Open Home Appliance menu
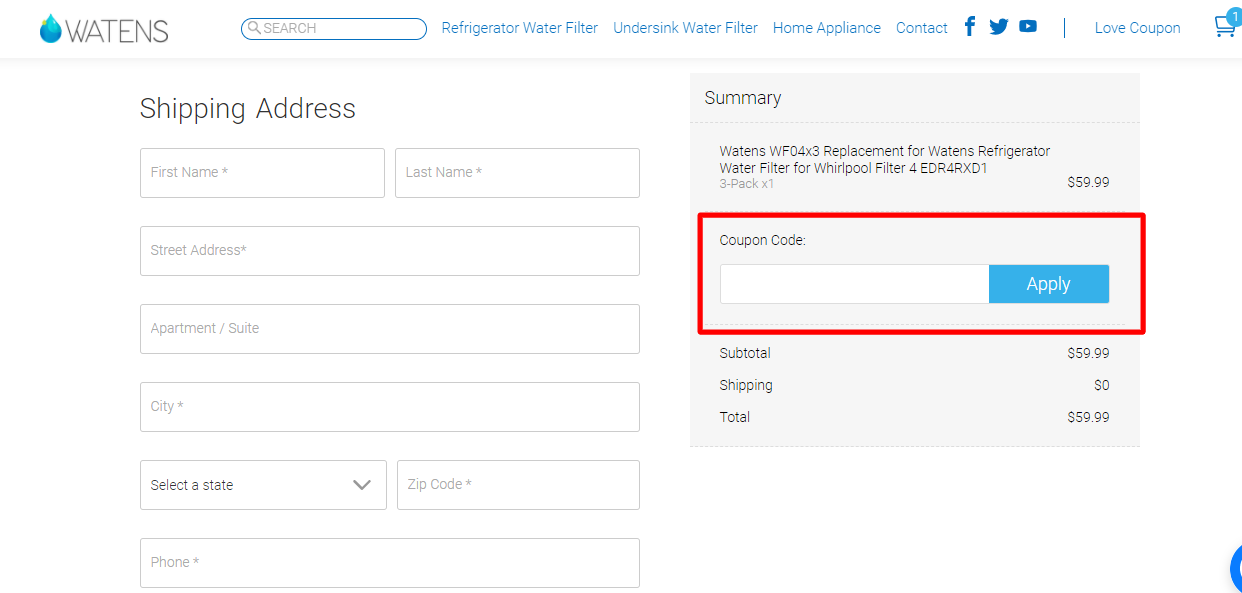This screenshot has height=593, width=1242. click(827, 28)
